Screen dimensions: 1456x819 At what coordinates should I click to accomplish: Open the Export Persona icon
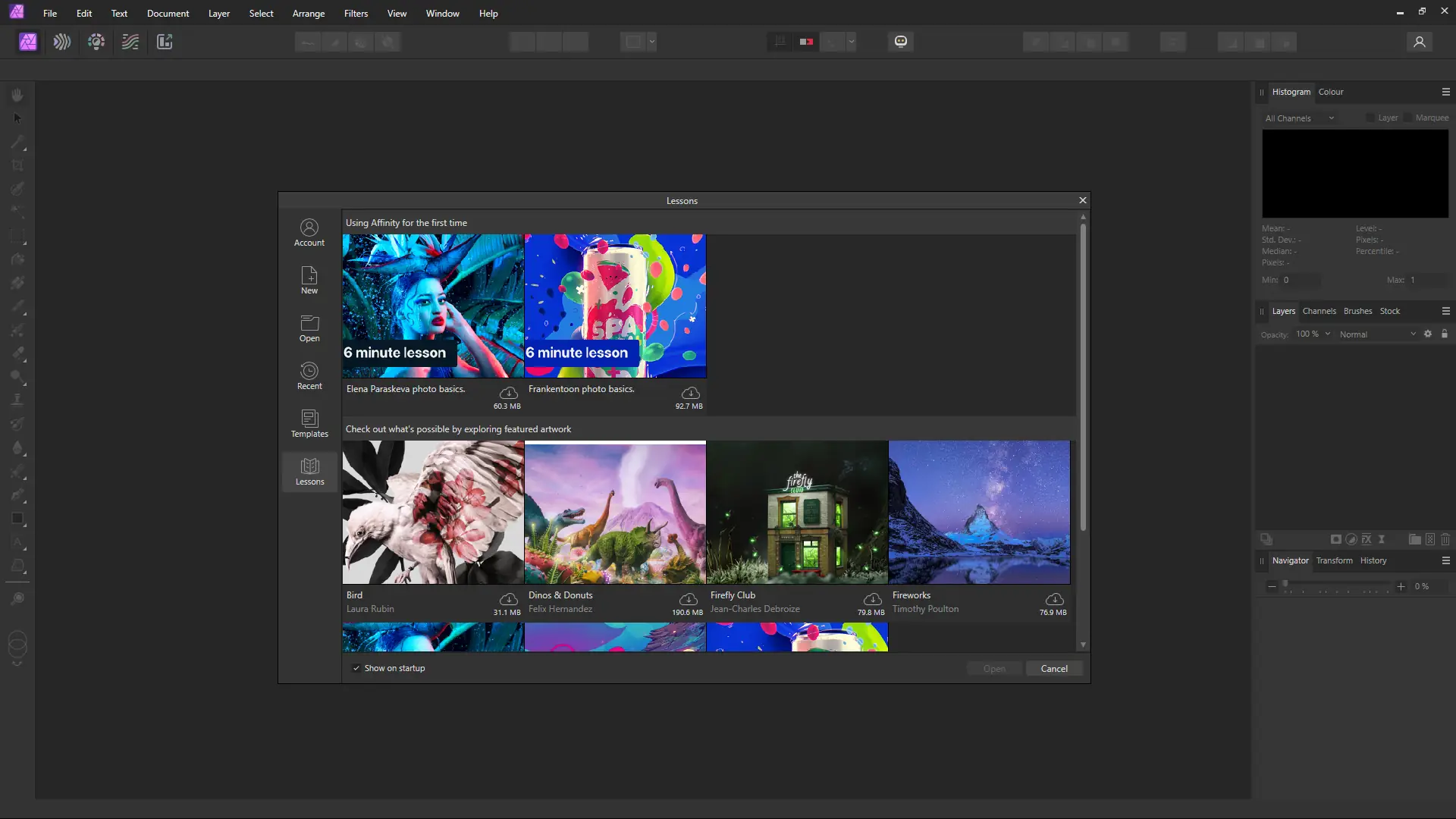[165, 42]
